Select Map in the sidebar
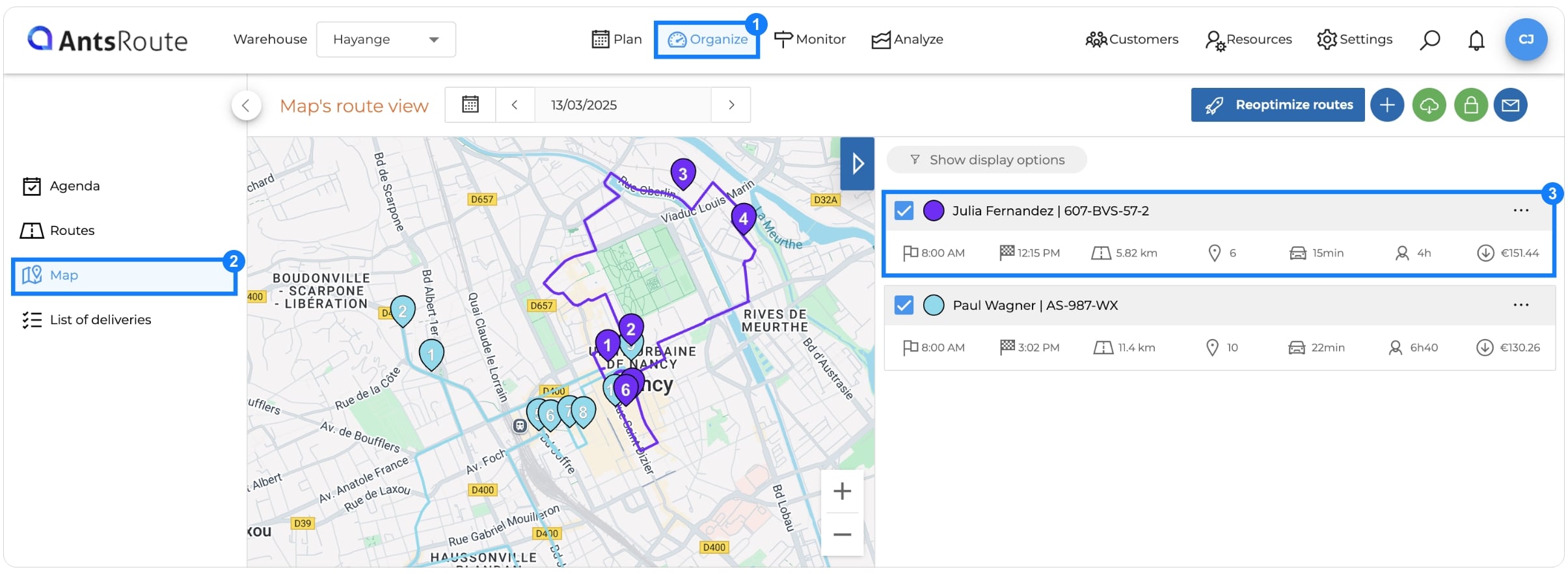Screen dimensions: 1568x574 124,276
